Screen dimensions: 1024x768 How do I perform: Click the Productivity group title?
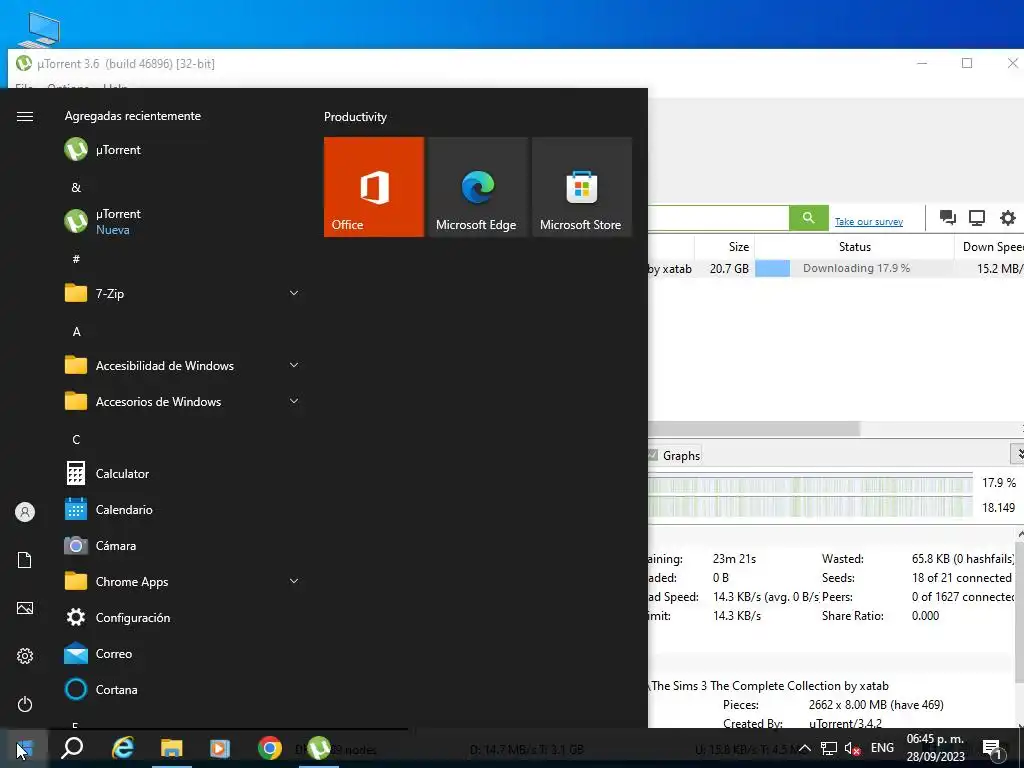tap(355, 117)
